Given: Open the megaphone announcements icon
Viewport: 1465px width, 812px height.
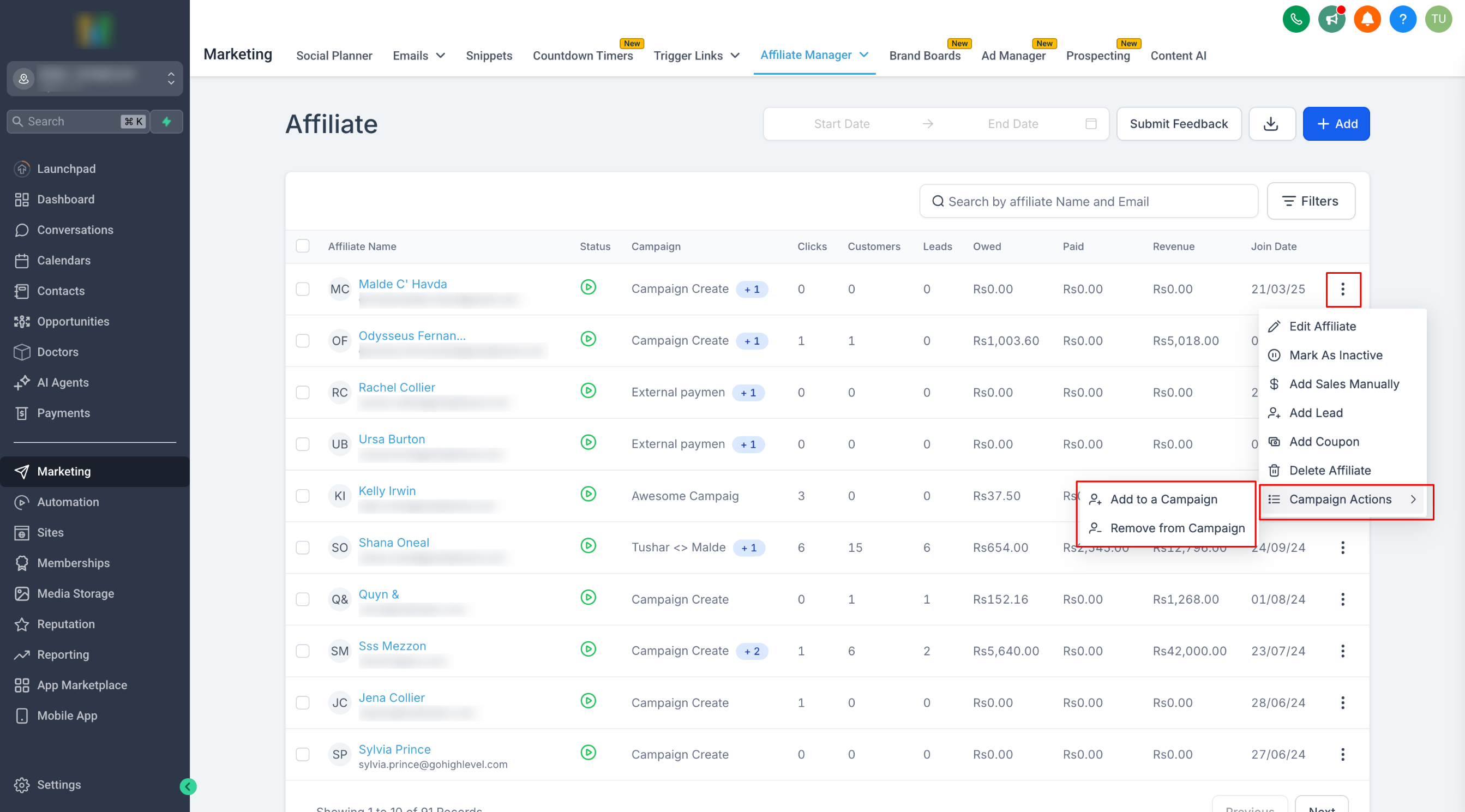Looking at the screenshot, I should pyautogui.click(x=1331, y=19).
